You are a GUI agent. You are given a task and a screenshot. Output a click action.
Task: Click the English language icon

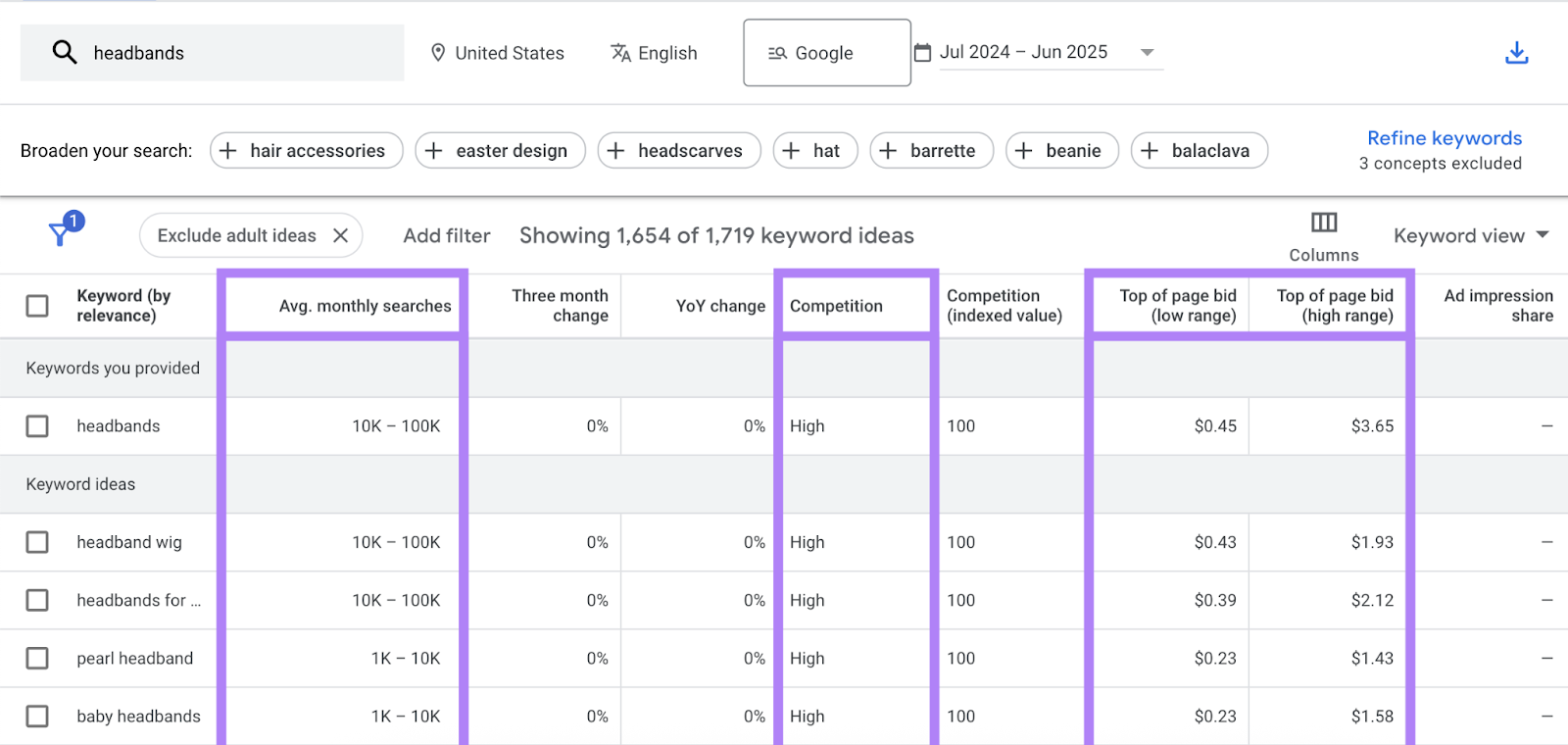[x=620, y=53]
